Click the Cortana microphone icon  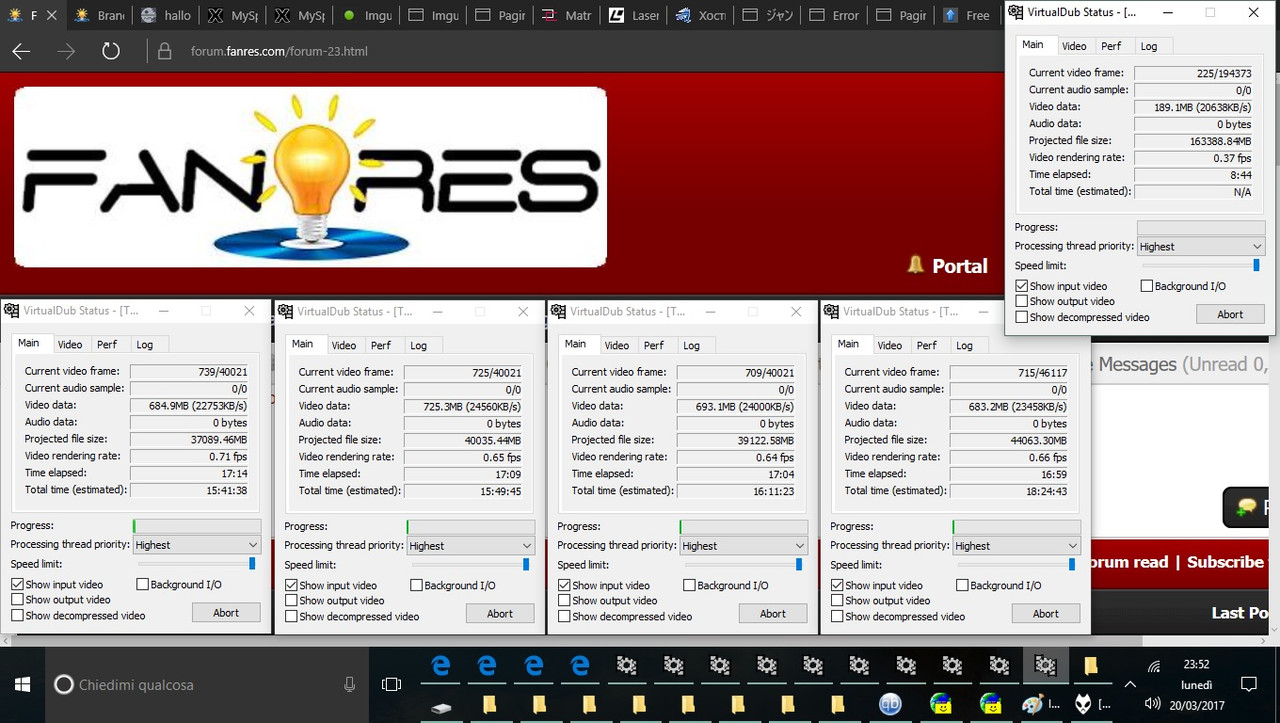click(x=349, y=685)
